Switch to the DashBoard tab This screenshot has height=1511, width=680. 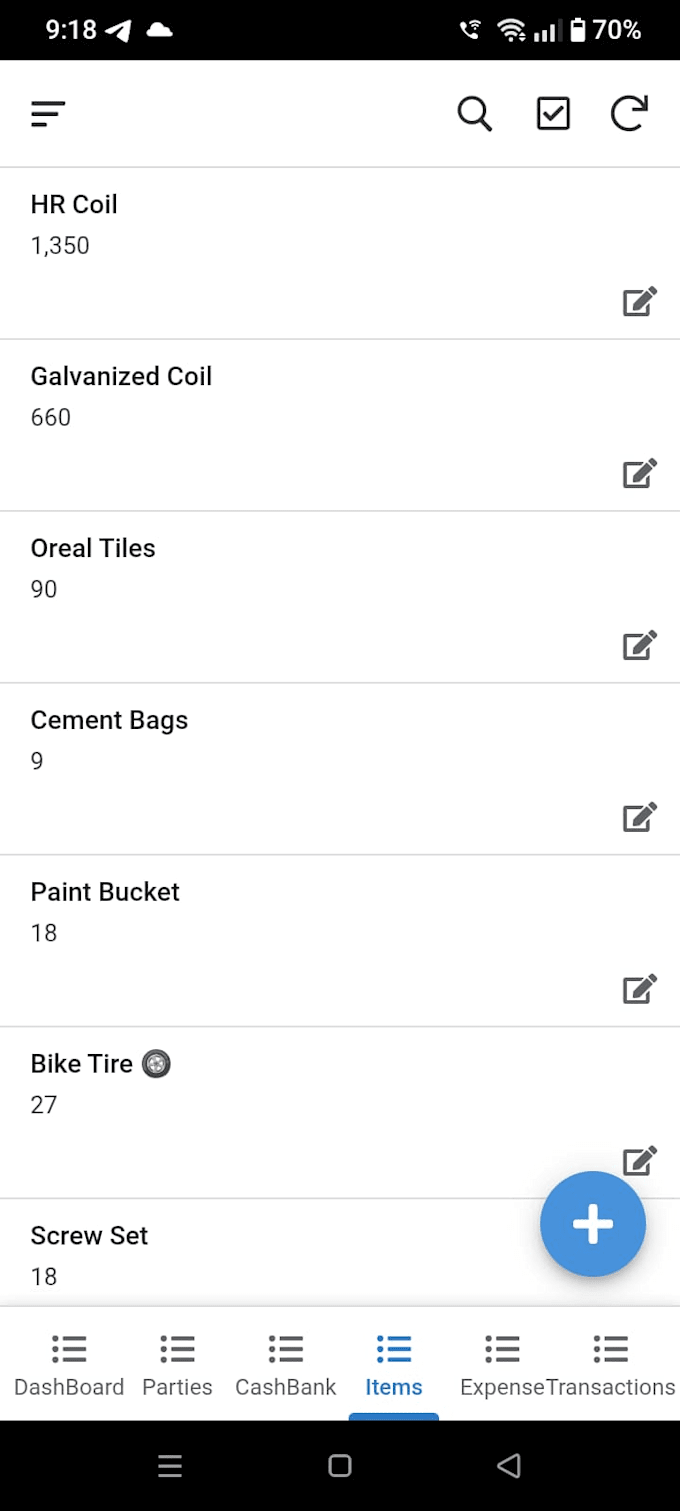click(69, 1365)
